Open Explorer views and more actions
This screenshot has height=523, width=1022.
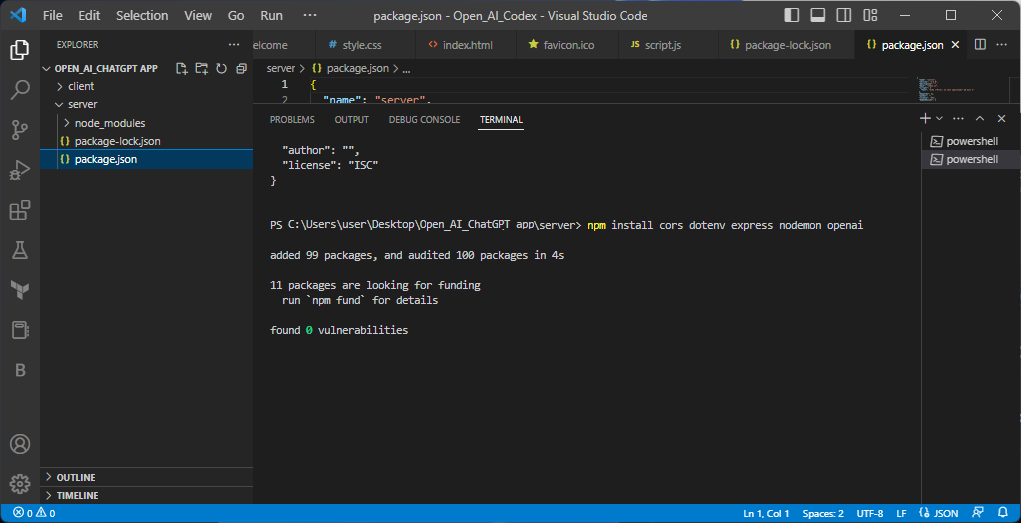point(234,45)
